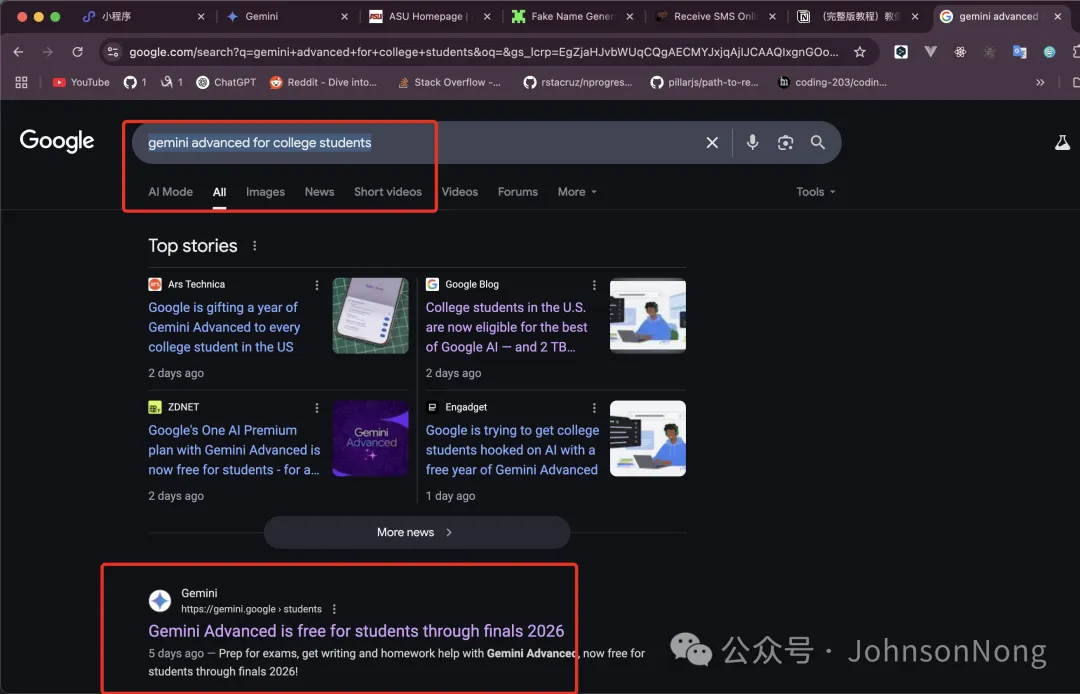Open options for Ars Technica story
This screenshot has height=694, width=1080.
point(317,285)
